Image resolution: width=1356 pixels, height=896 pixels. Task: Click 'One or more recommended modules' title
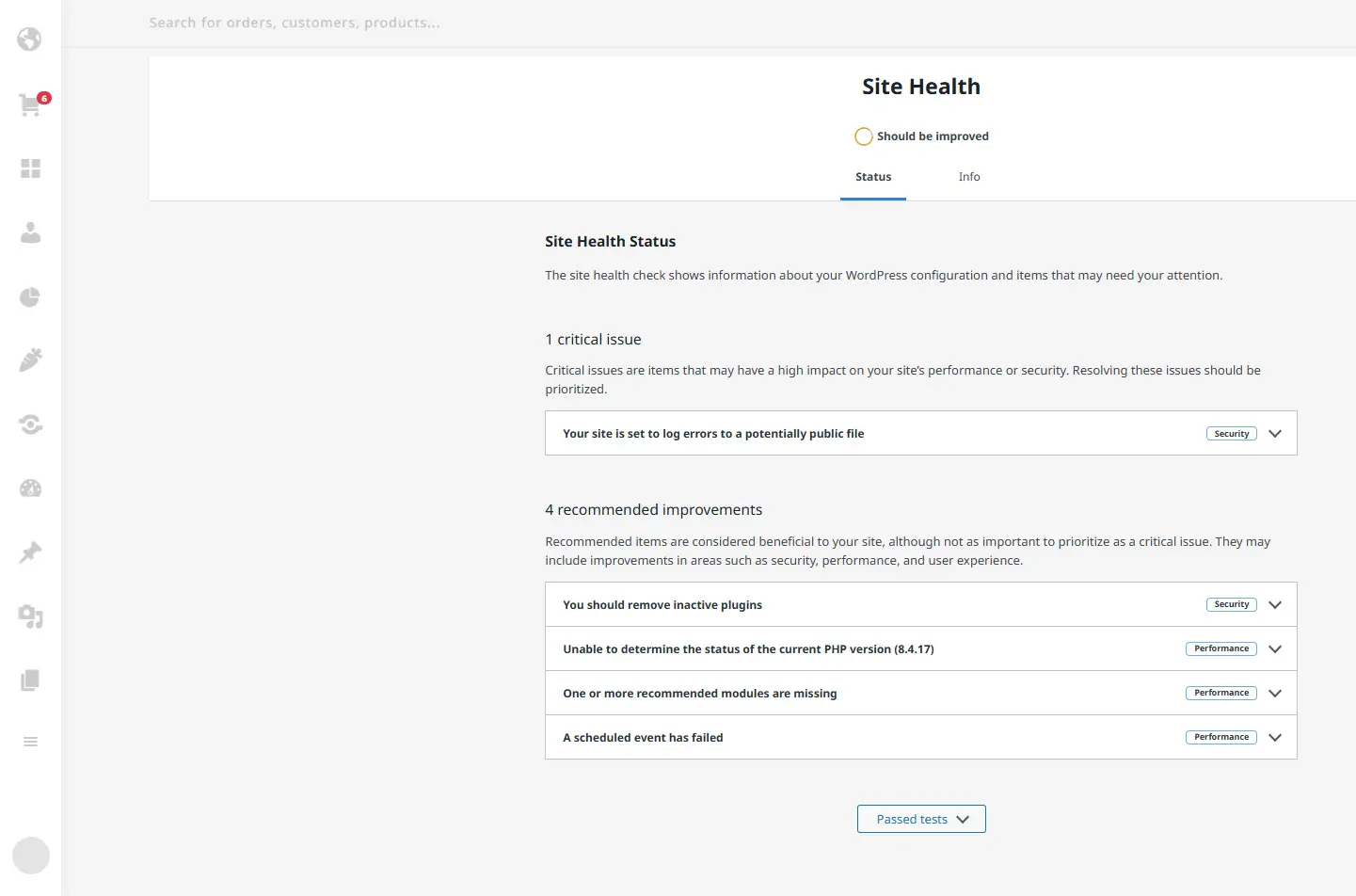click(700, 694)
